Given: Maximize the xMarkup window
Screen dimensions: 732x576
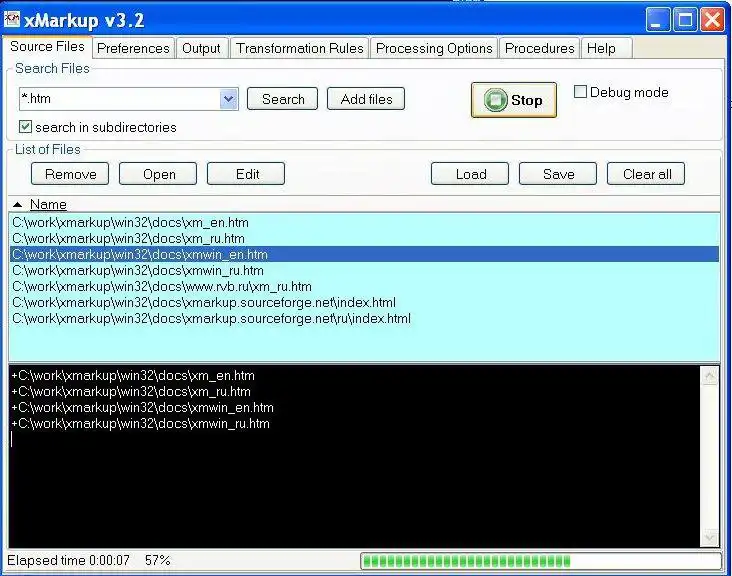Looking at the screenshot, I should (x=685, y=20).
